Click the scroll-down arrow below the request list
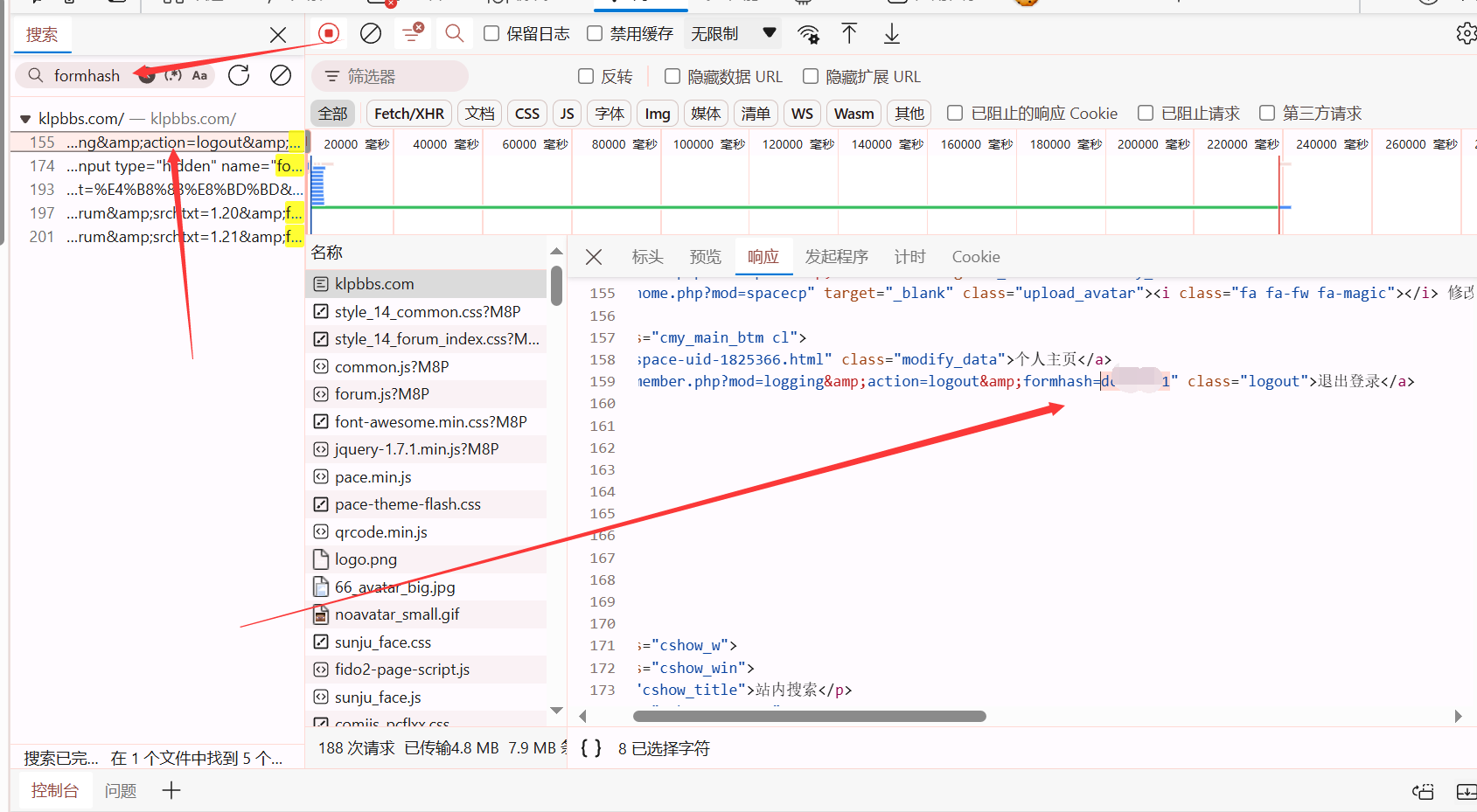This screenshot has width=1477, height=812. coord(556,710)
